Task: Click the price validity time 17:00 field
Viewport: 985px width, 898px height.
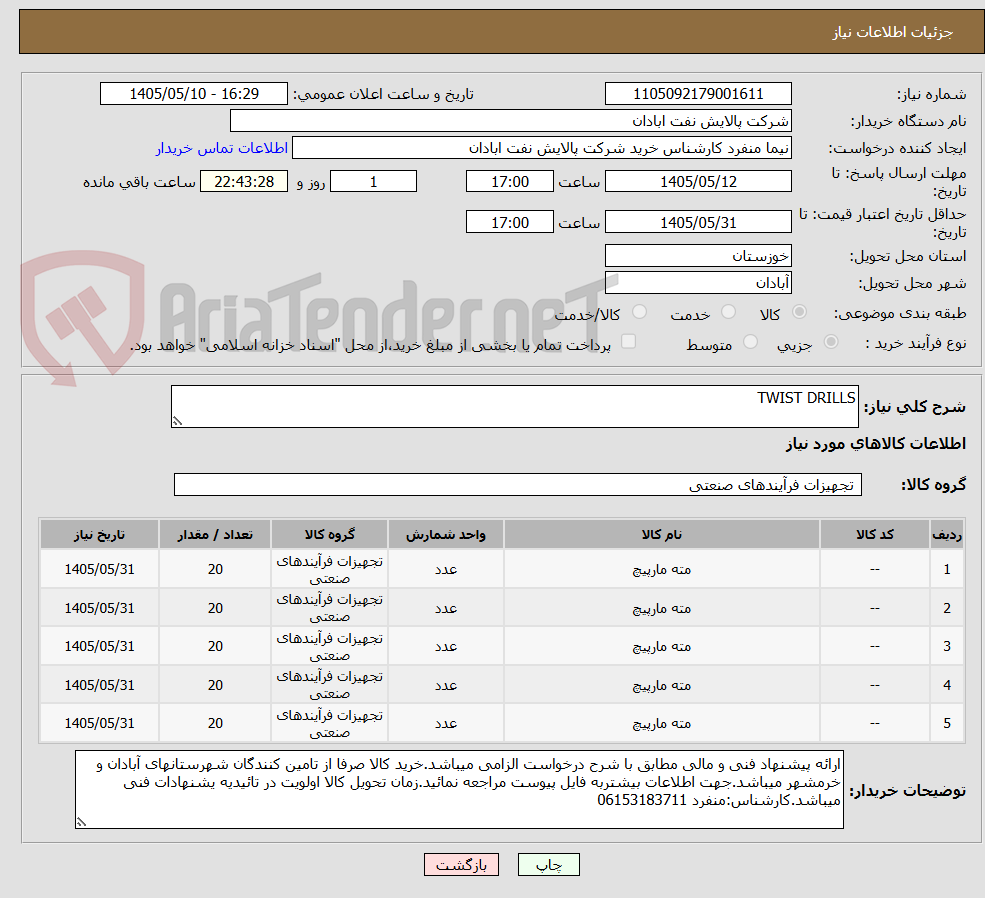Action: [509, 222]
